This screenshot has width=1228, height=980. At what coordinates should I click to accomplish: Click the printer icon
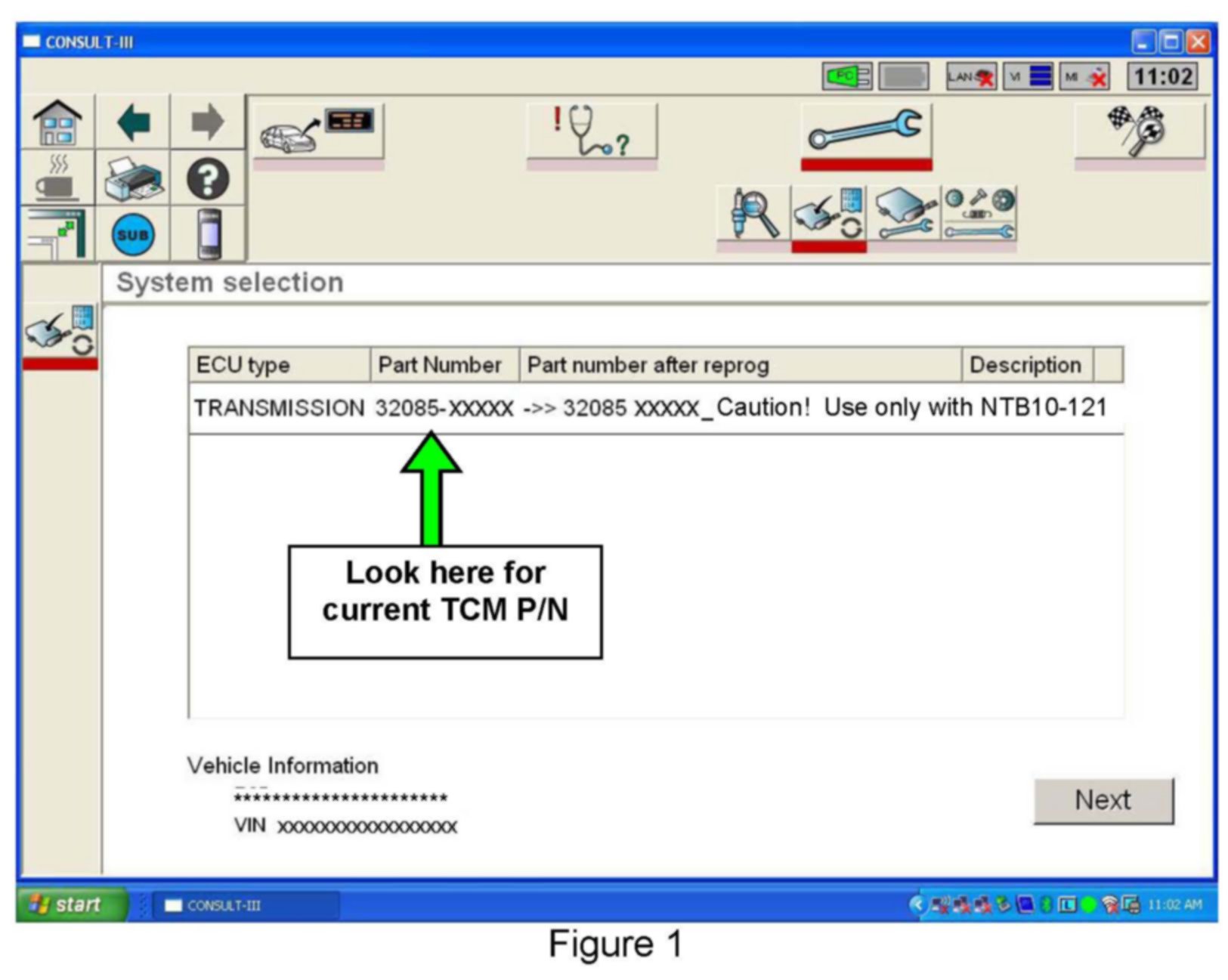pyautogui.click(x=133, y=178)
